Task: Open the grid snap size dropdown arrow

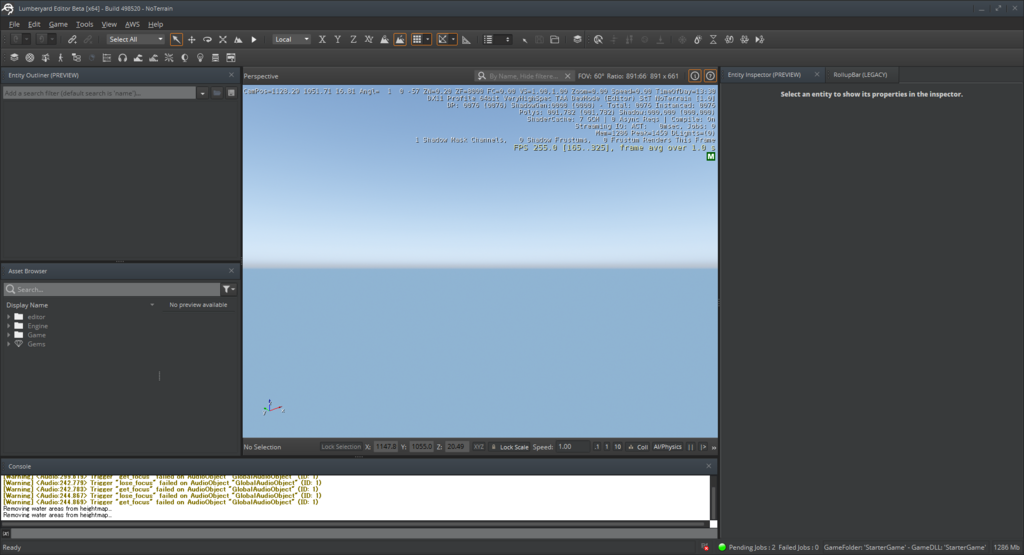Action: (428, 40)
